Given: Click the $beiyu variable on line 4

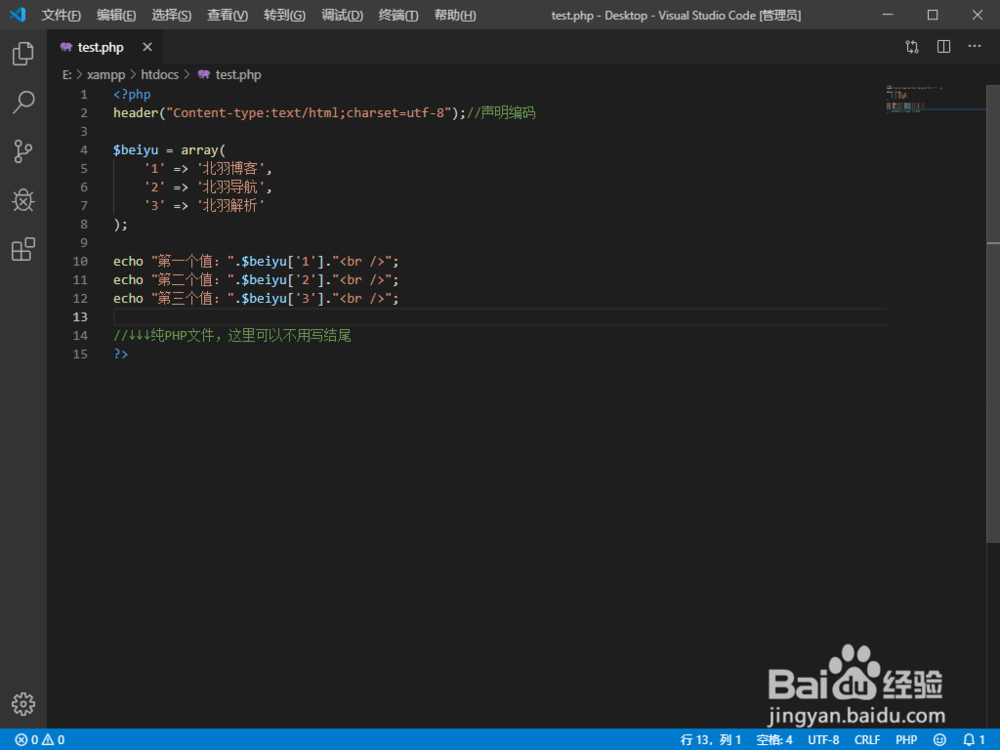Looking at the screenshot, I should [135, 151].
